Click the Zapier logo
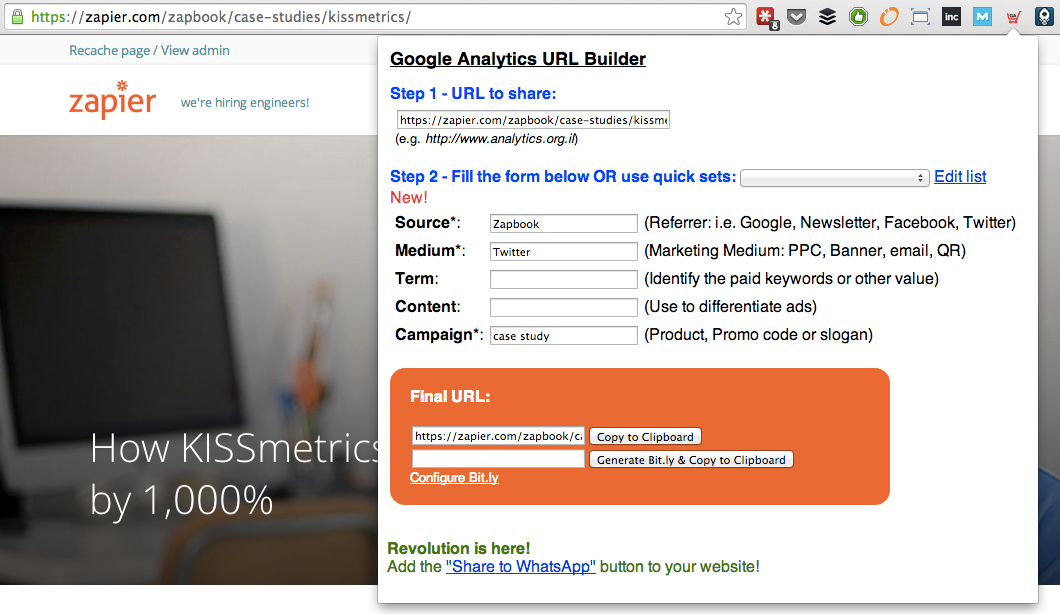 pos(112,100)
